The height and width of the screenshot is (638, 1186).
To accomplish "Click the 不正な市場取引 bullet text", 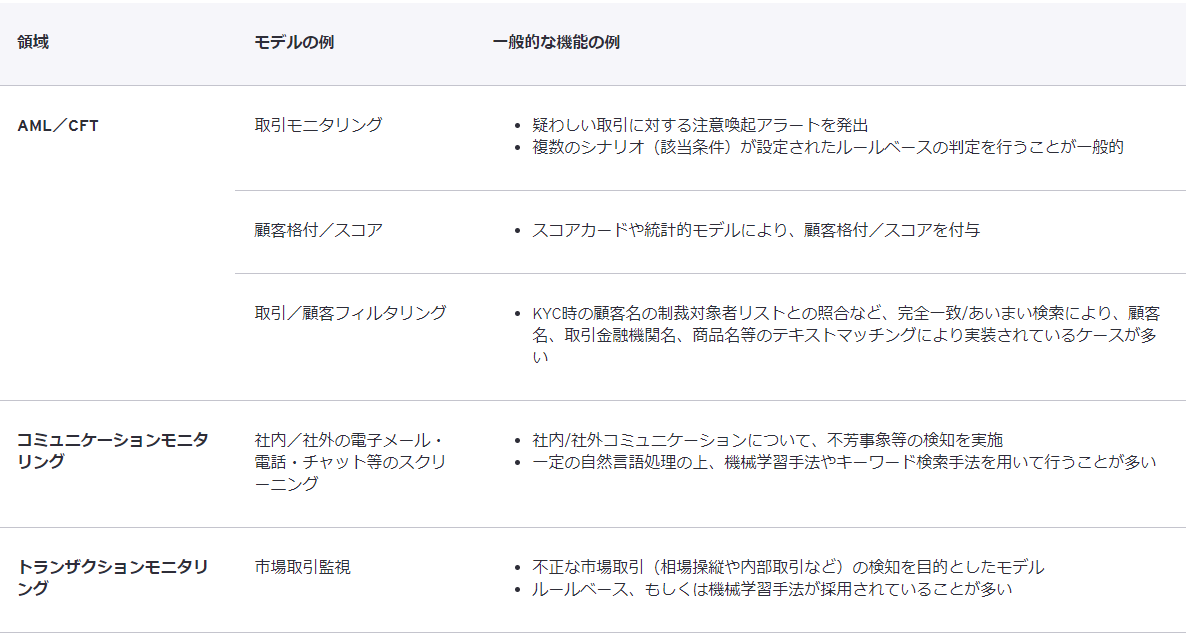I will tap(788, 567).
